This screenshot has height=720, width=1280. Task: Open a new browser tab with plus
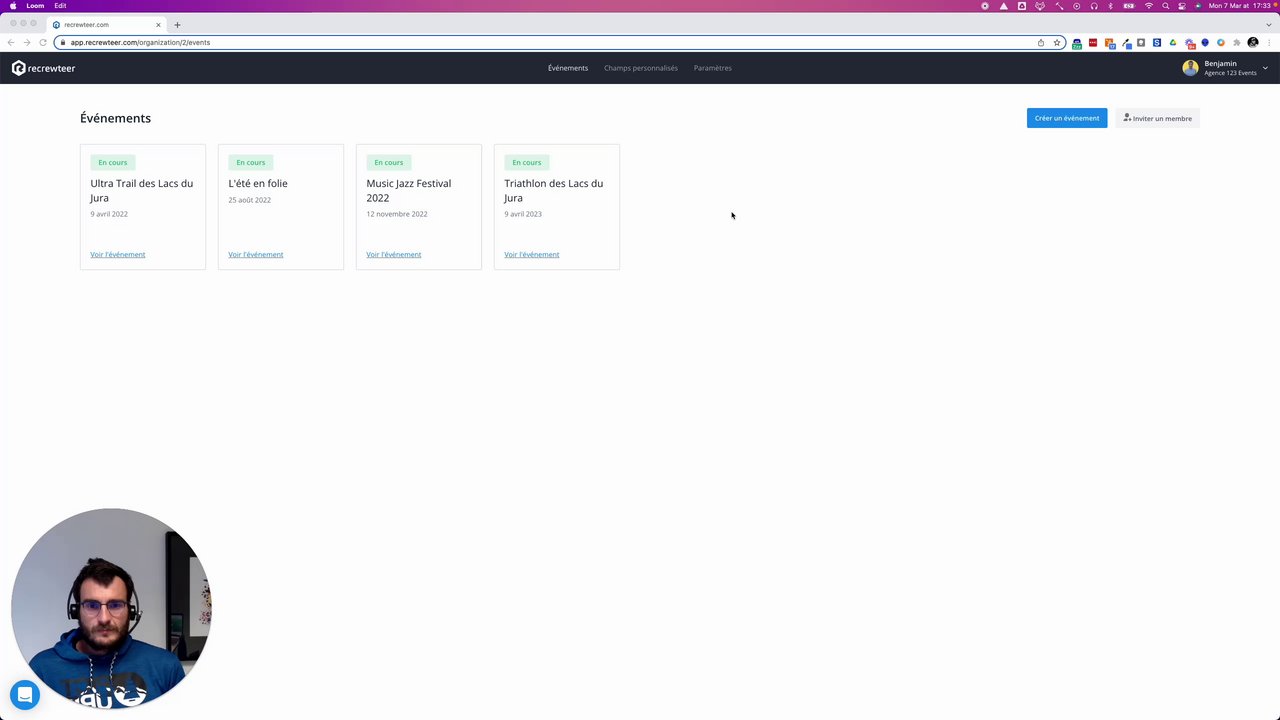[x=177, y=24]
